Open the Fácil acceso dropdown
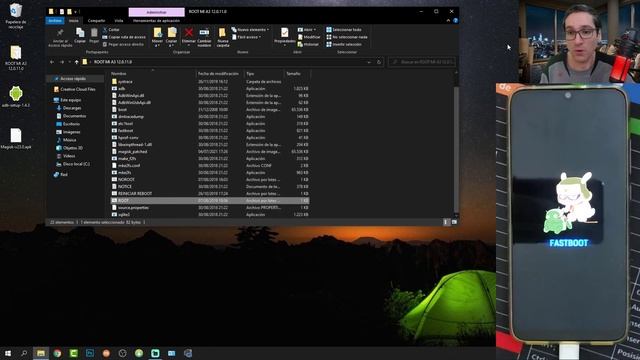The width and height of the screenshot is (640, 360). [x=247, y=37]
